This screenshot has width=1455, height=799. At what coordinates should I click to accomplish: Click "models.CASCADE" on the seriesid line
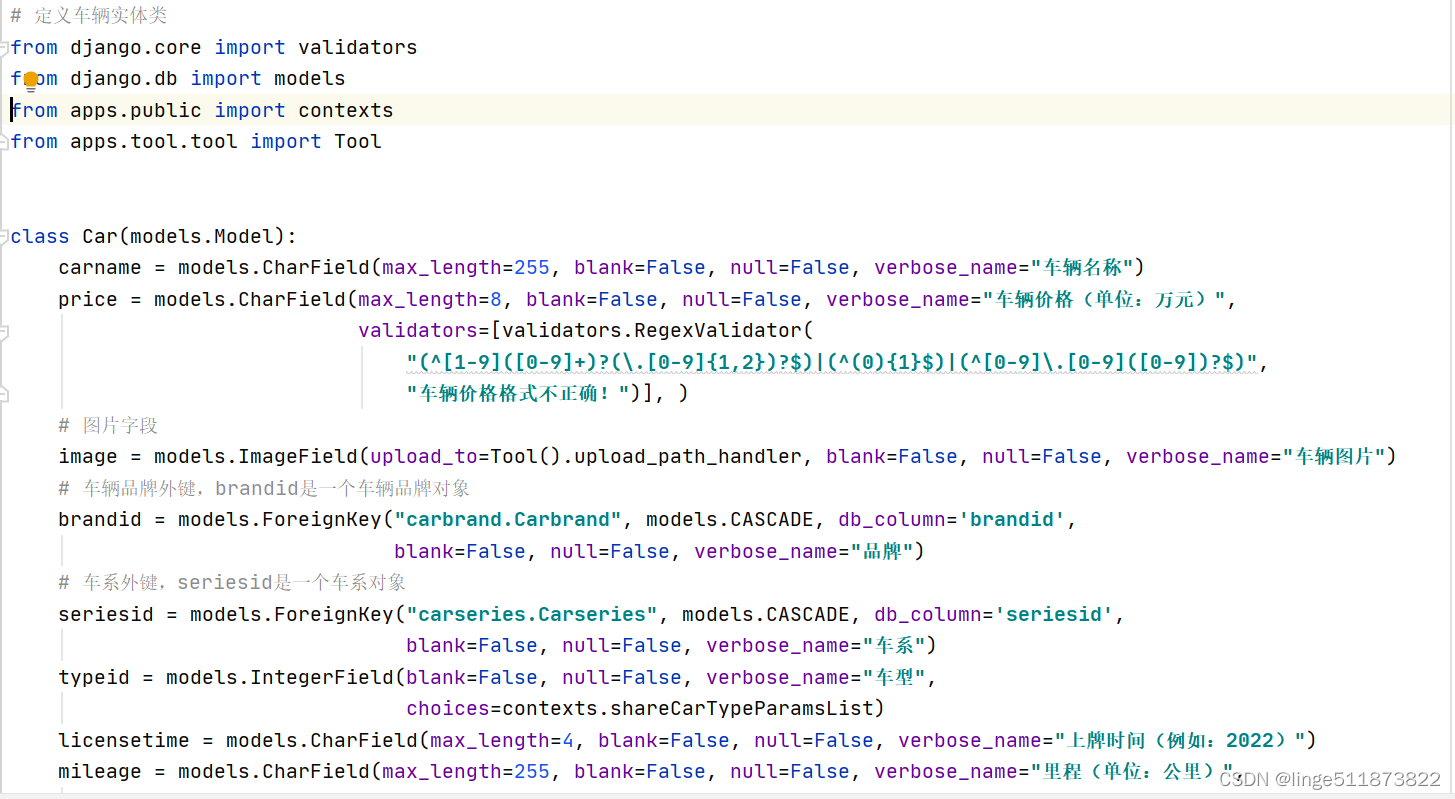tap(766, 614)
